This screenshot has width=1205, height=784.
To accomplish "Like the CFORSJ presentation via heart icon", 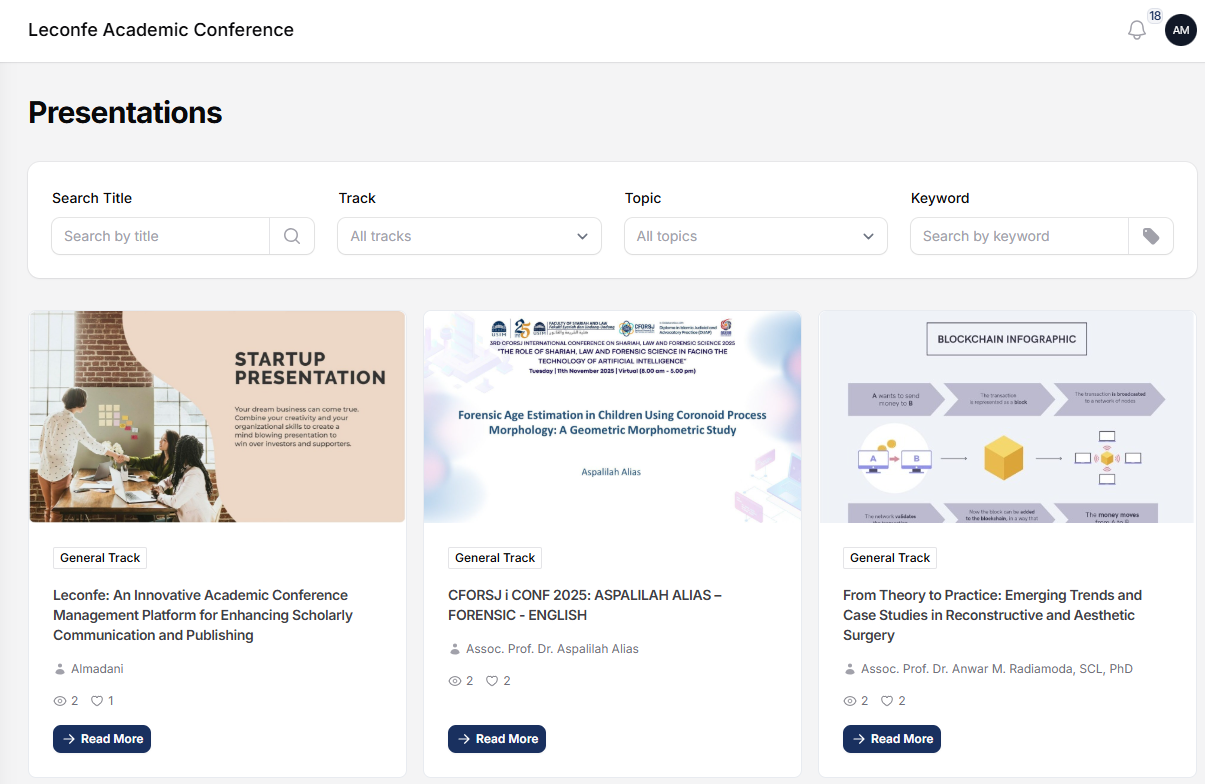I will pyautogui.click(x=492, y=681).
